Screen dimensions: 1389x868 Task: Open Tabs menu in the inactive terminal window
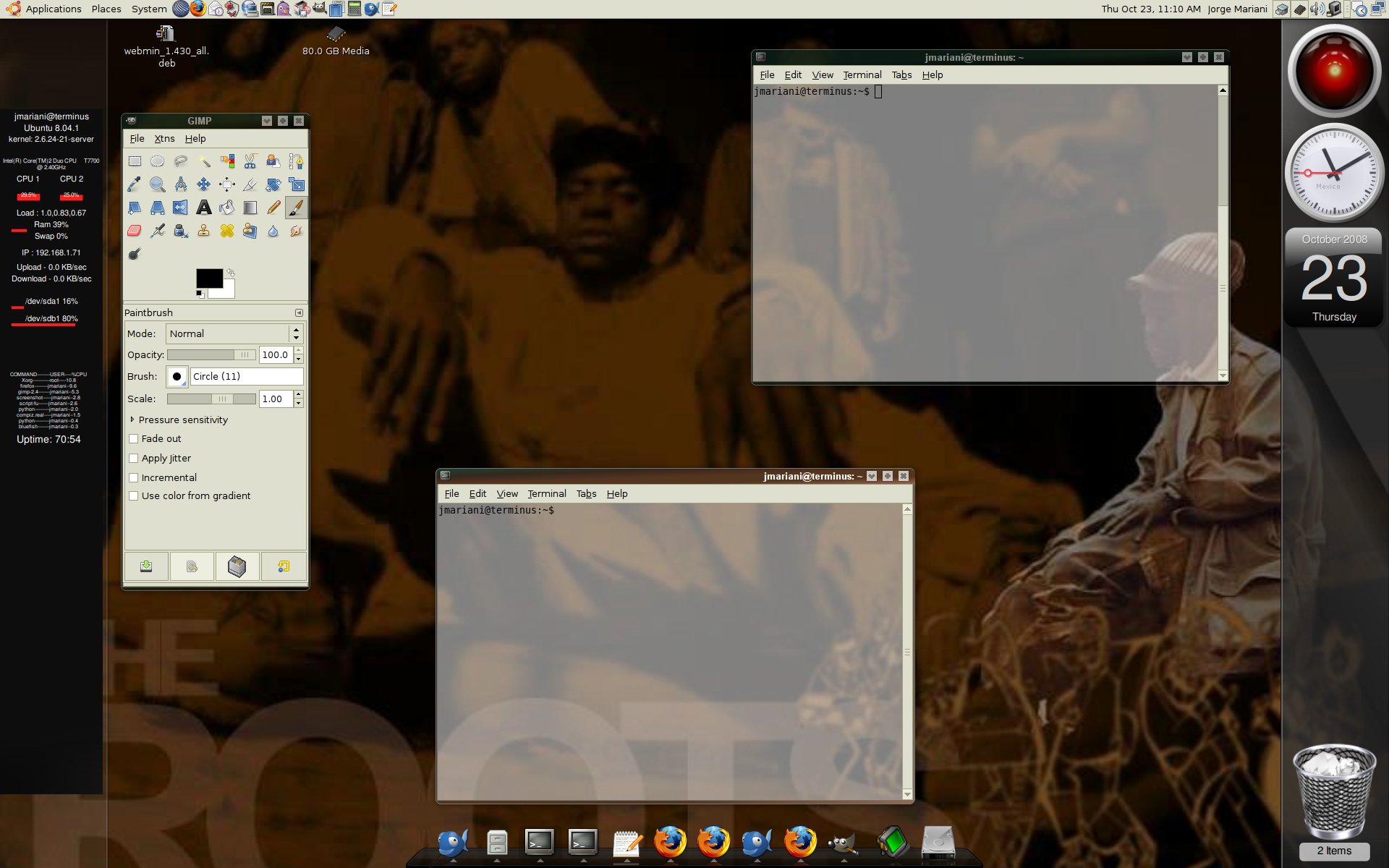click(901, 75)
